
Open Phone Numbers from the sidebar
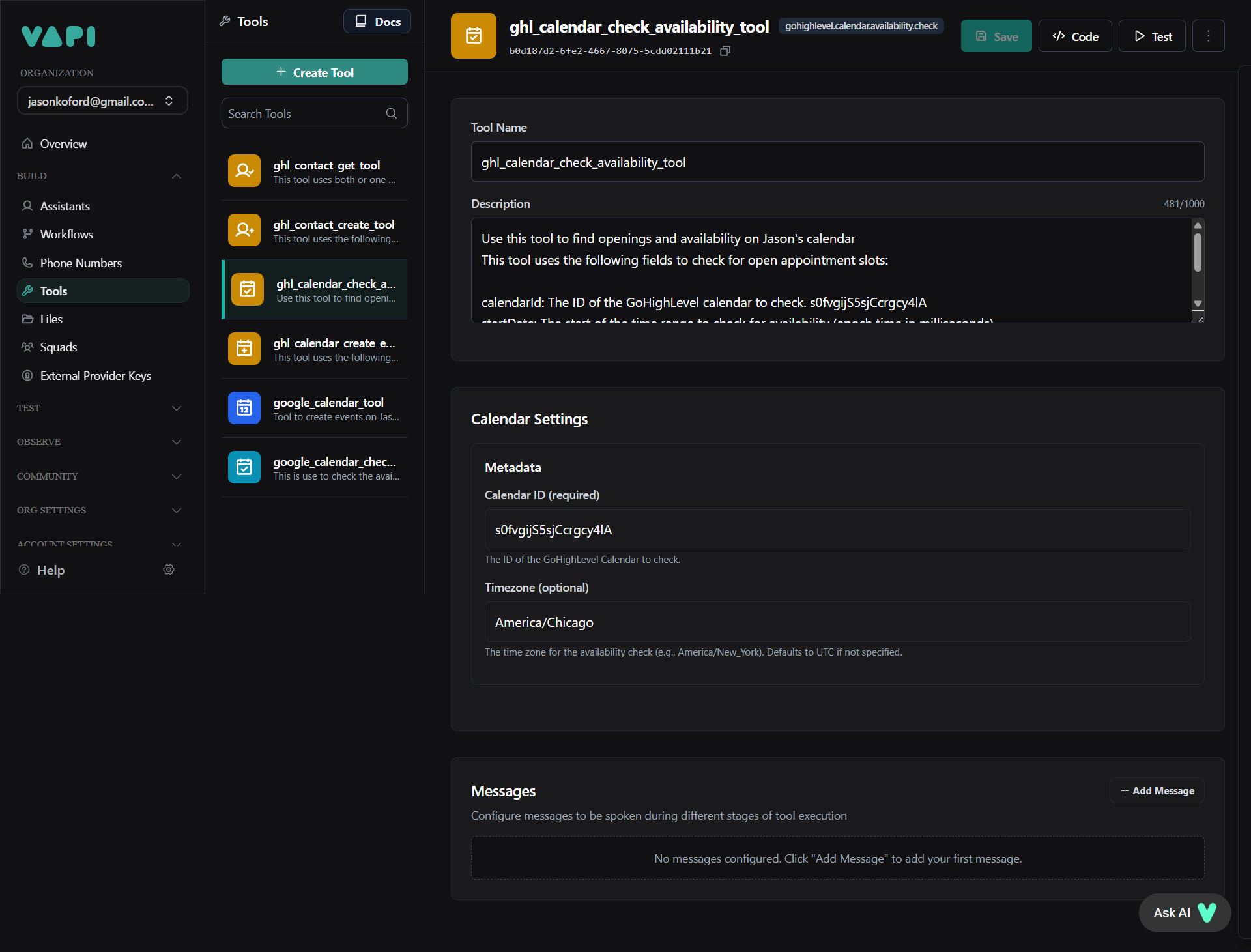pos(80,263)
